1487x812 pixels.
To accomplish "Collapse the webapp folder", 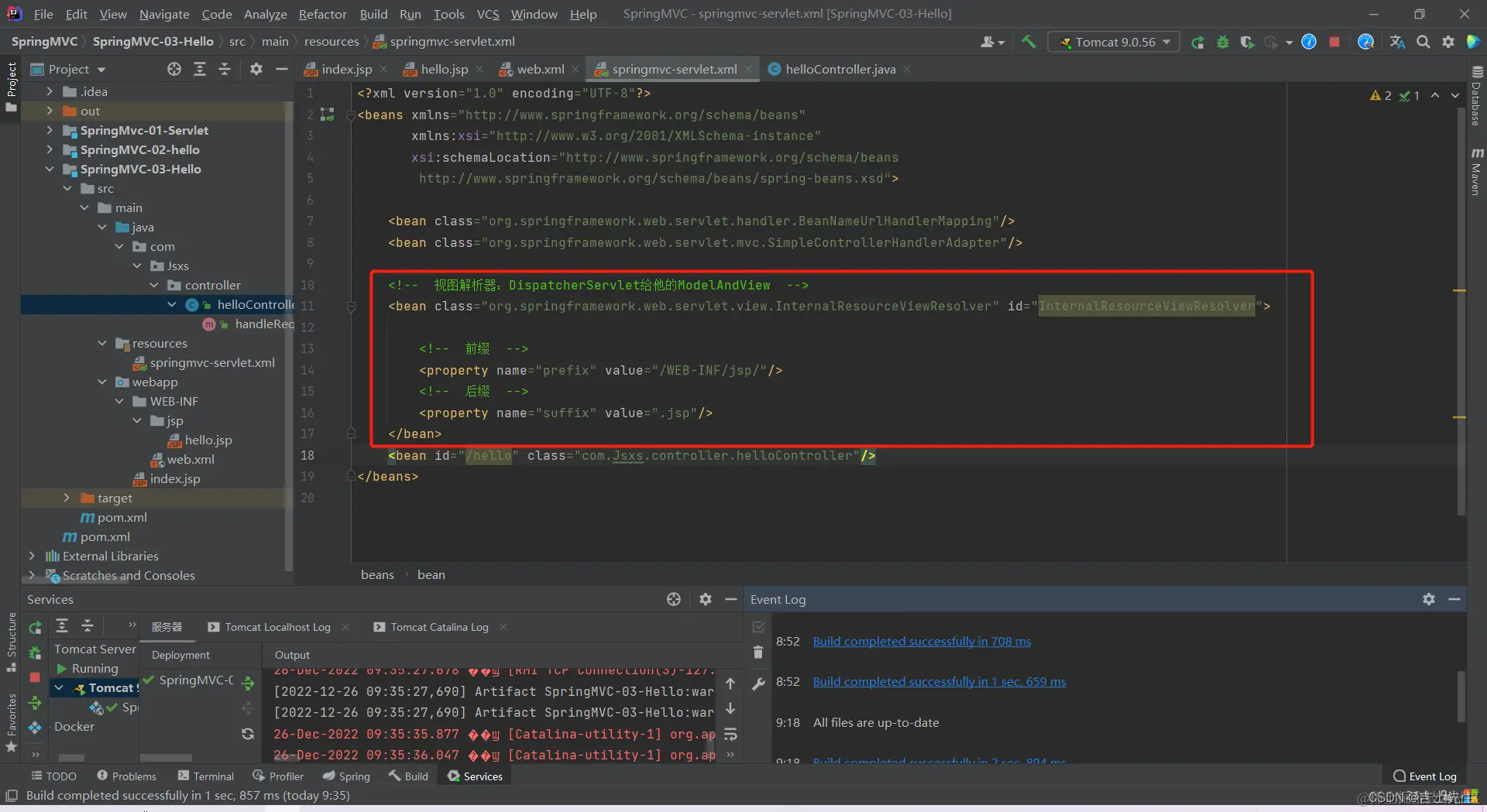I will click(102, 382).
